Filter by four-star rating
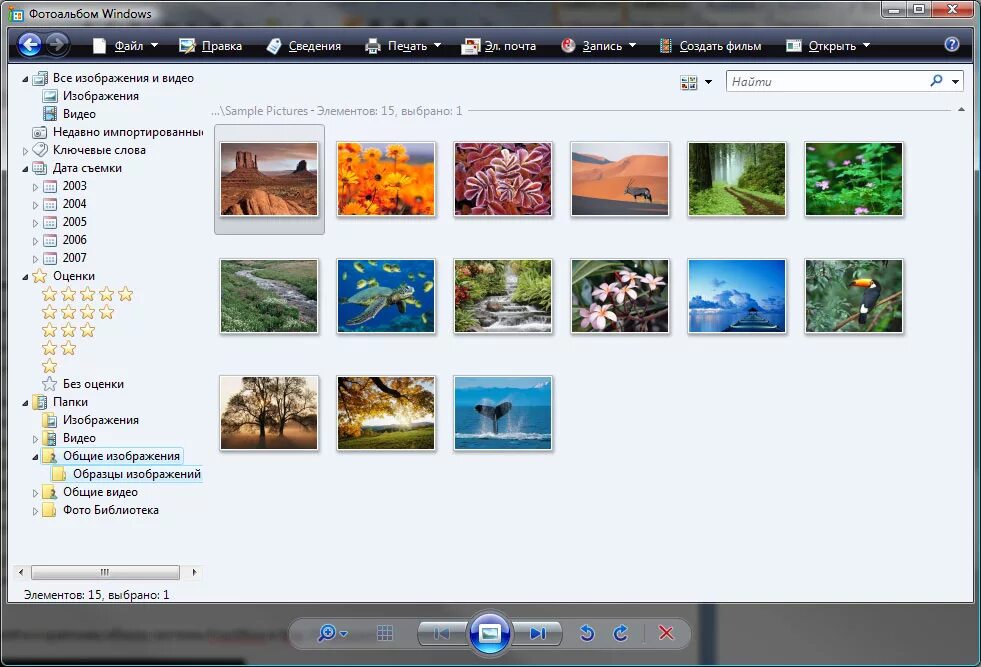 tap(78, 312)
